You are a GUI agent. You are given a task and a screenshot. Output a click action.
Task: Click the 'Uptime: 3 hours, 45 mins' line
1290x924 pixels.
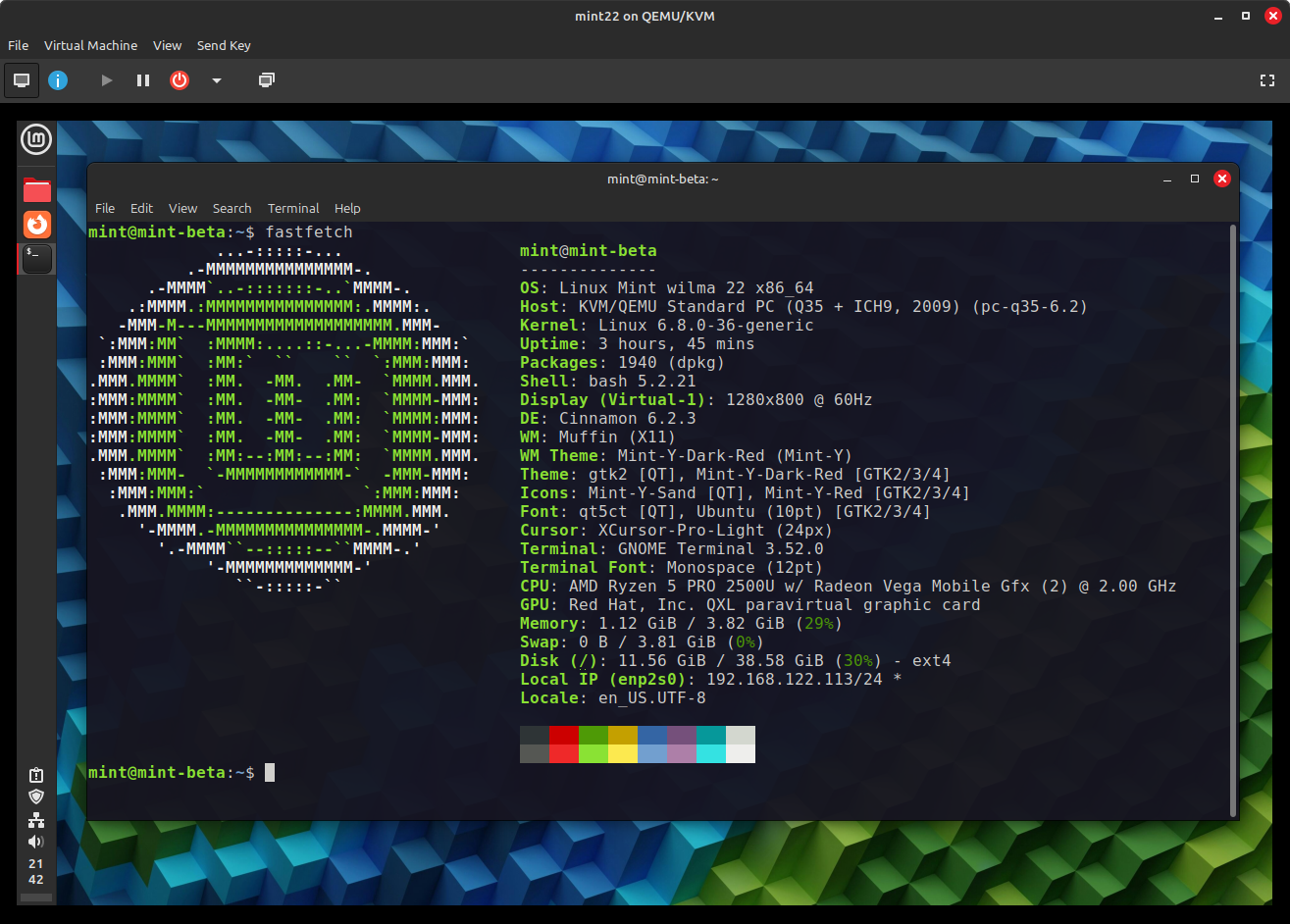coord(638,344)
